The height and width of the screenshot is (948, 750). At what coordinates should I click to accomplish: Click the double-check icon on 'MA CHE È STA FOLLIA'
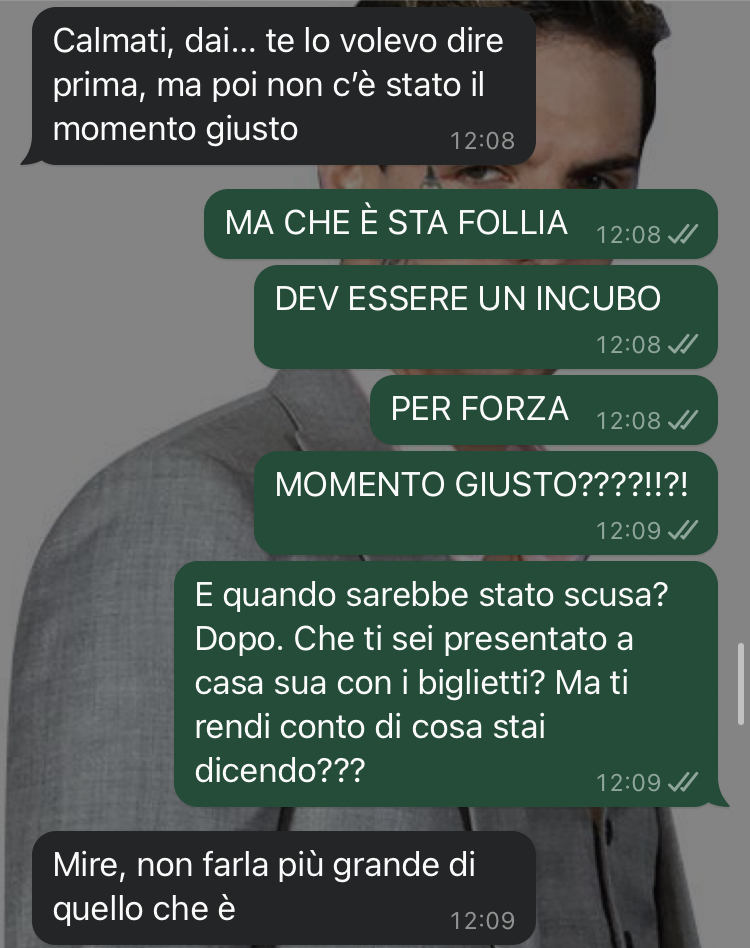click(683, 233)
